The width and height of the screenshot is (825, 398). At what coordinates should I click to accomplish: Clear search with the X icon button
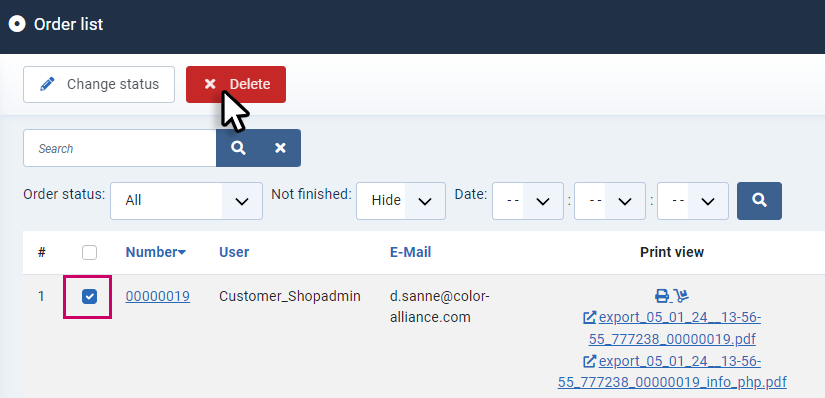click(x=280, y=148)
